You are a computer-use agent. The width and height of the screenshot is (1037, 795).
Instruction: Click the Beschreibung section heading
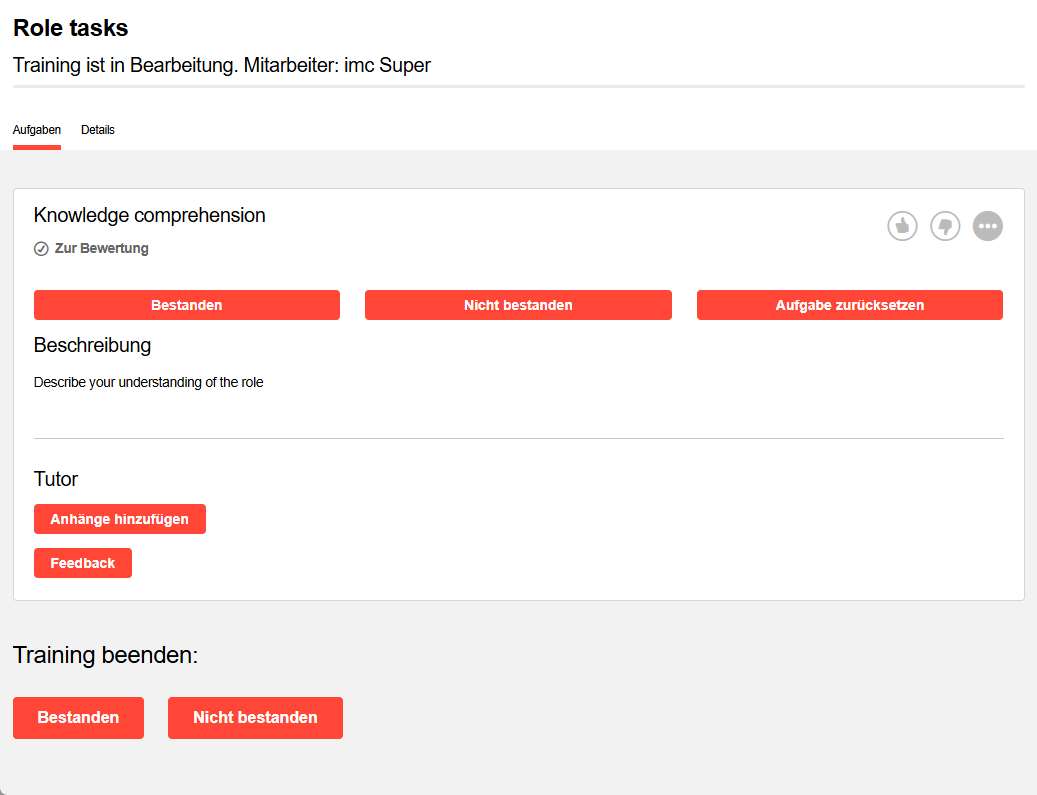click(x=92, y=345)
